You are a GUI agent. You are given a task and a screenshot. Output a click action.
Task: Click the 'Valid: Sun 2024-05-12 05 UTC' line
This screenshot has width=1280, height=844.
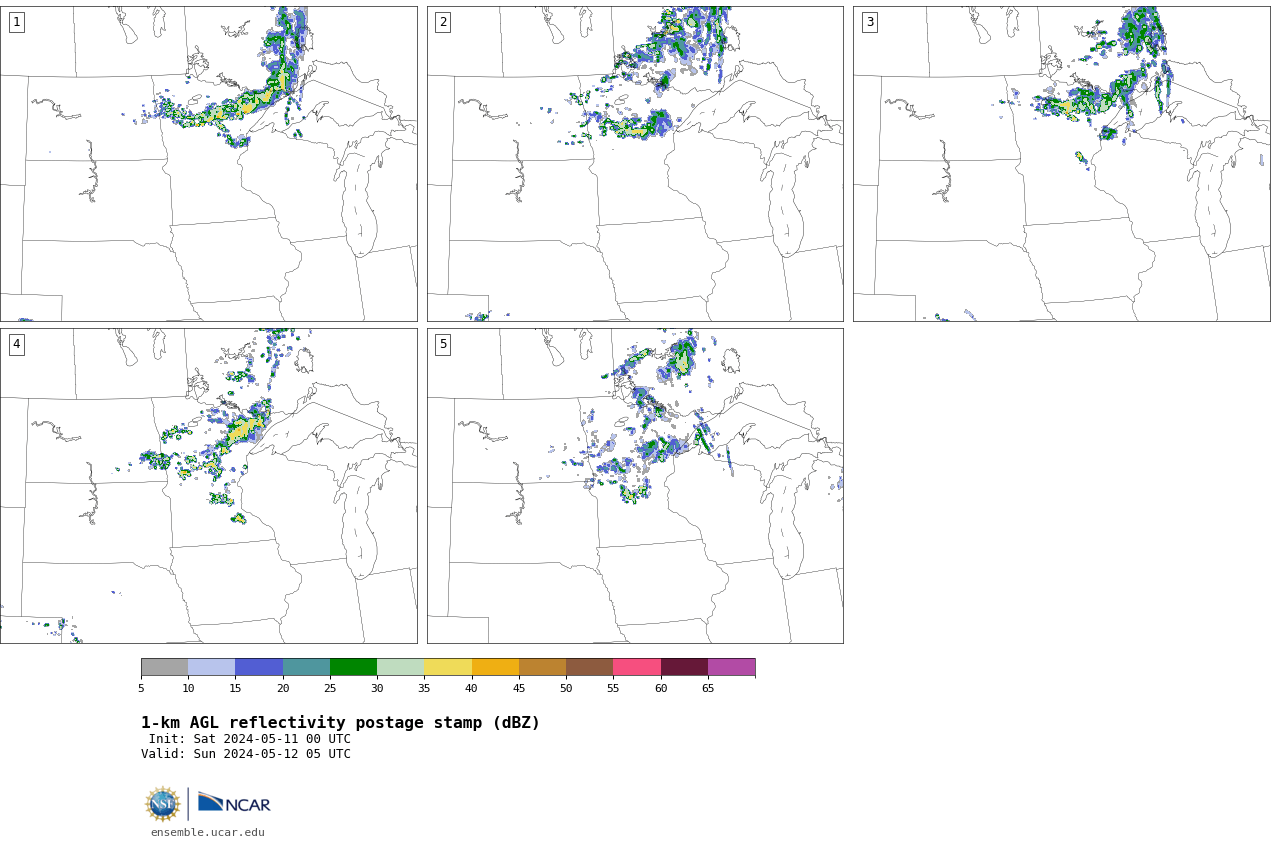(246, 754)
